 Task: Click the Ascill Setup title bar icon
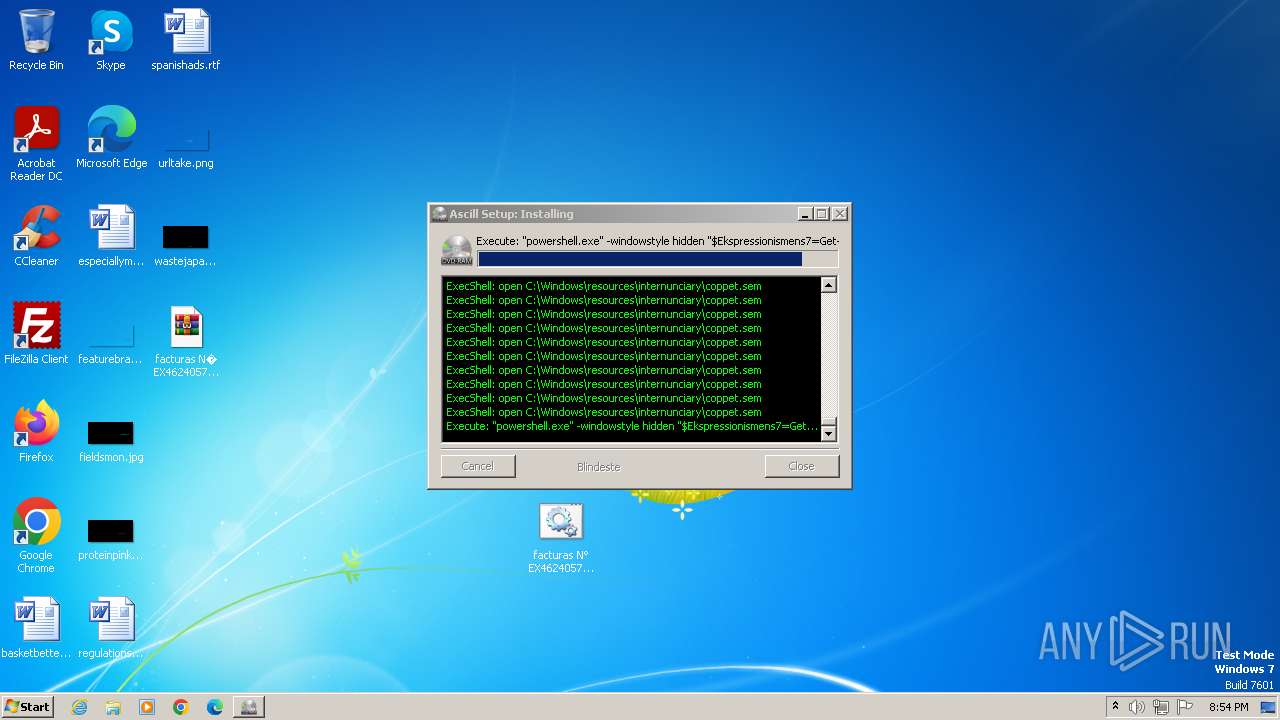[439, 214]
